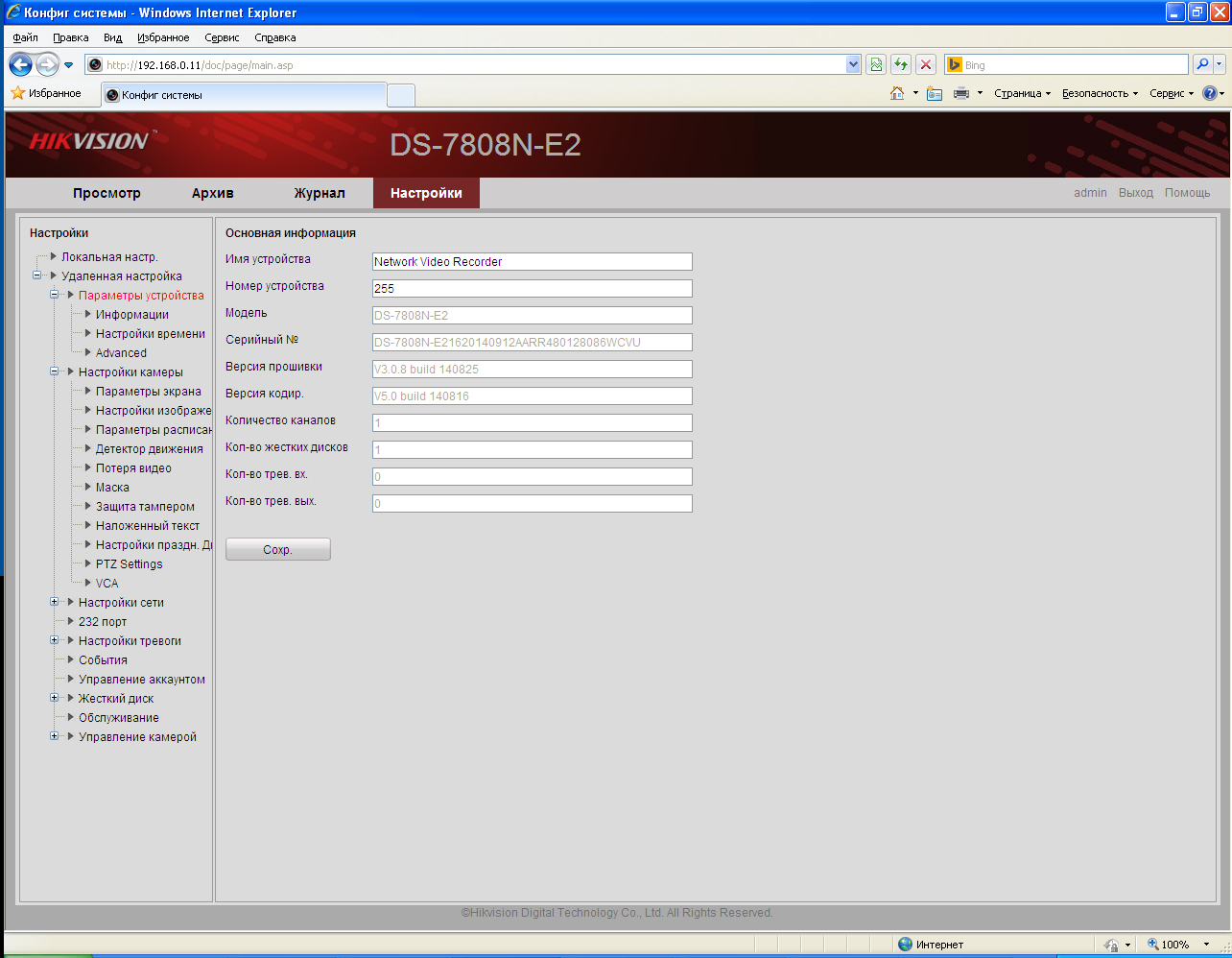
Task: Open the Вид menu
Action: [x=113, y=37]
